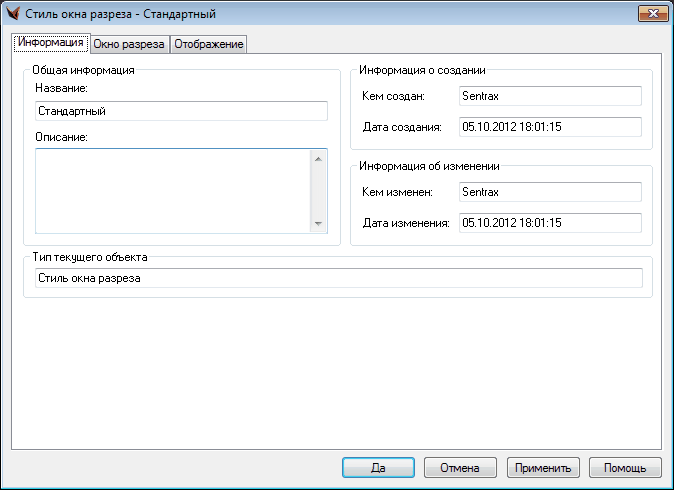Viewport: 674px width, 490px height.
Task: Click the Описание vertical scrollbar track
Action: (319, 191)
